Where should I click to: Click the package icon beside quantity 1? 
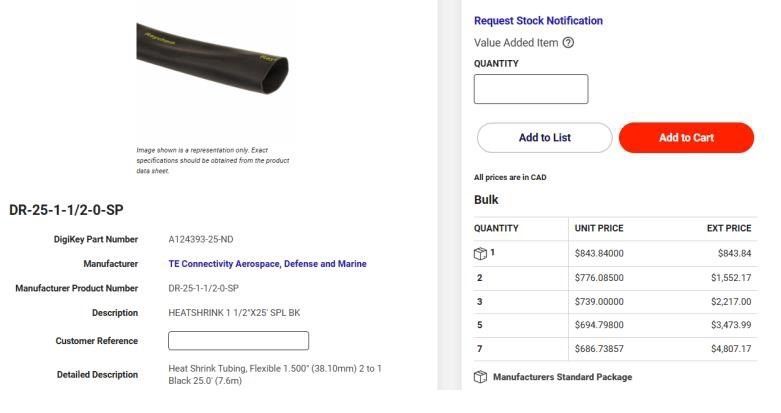pyautogui.click(x=480, y=253)
